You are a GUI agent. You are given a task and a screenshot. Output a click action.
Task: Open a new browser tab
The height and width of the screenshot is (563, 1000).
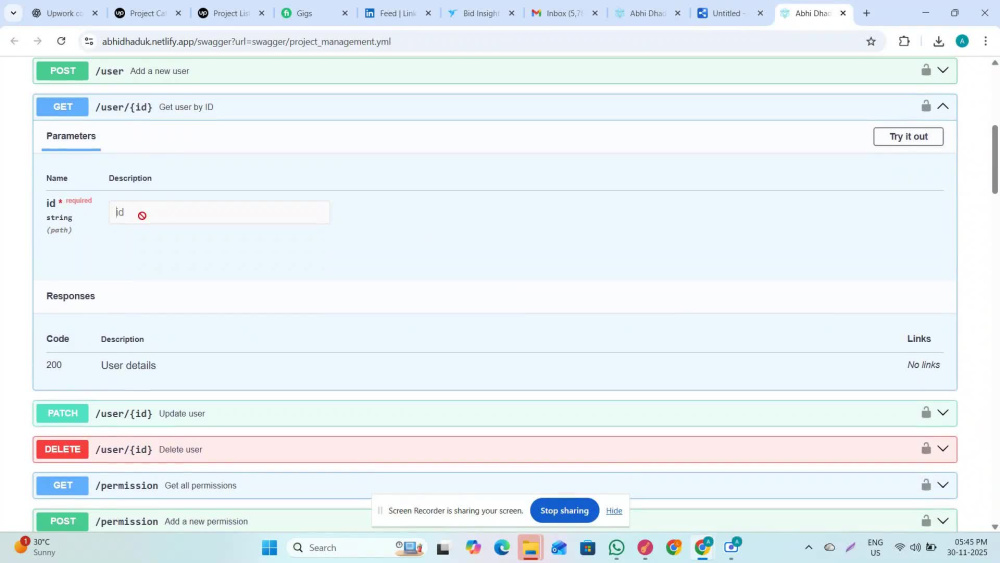tap(866, 13)
